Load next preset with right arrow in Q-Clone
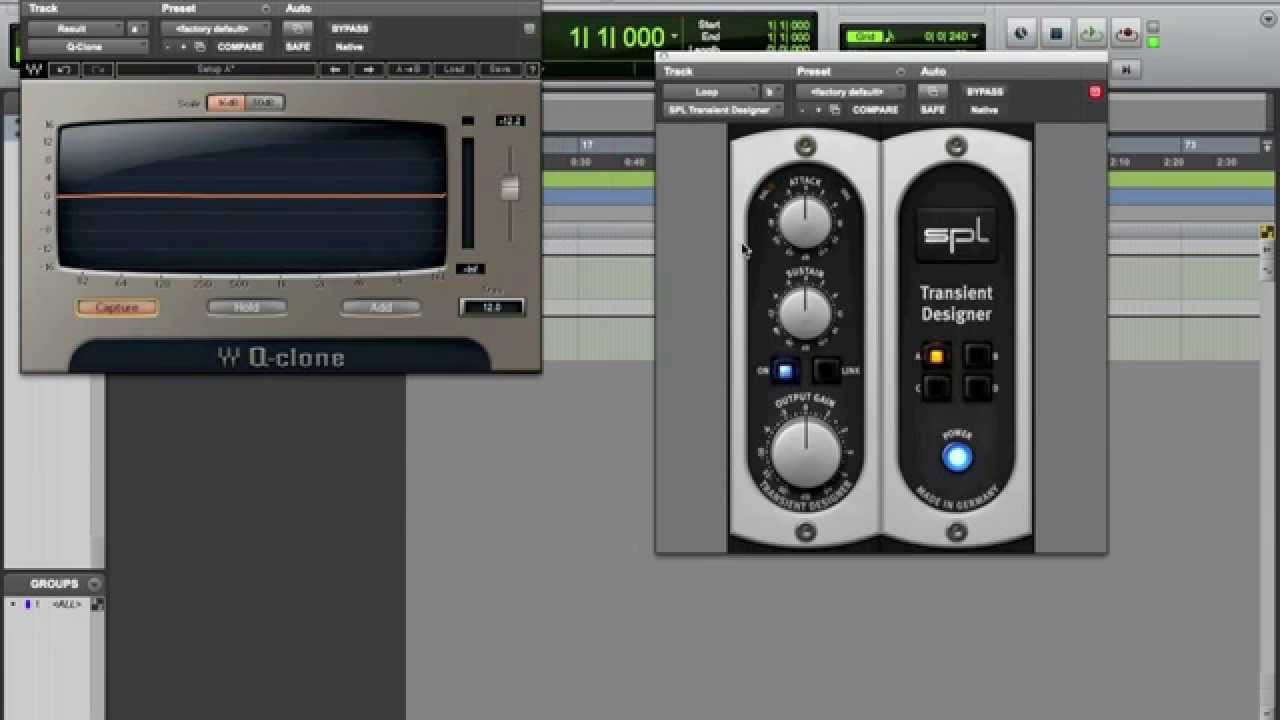The image size is (1280, 720). click(x=369, y=70)
